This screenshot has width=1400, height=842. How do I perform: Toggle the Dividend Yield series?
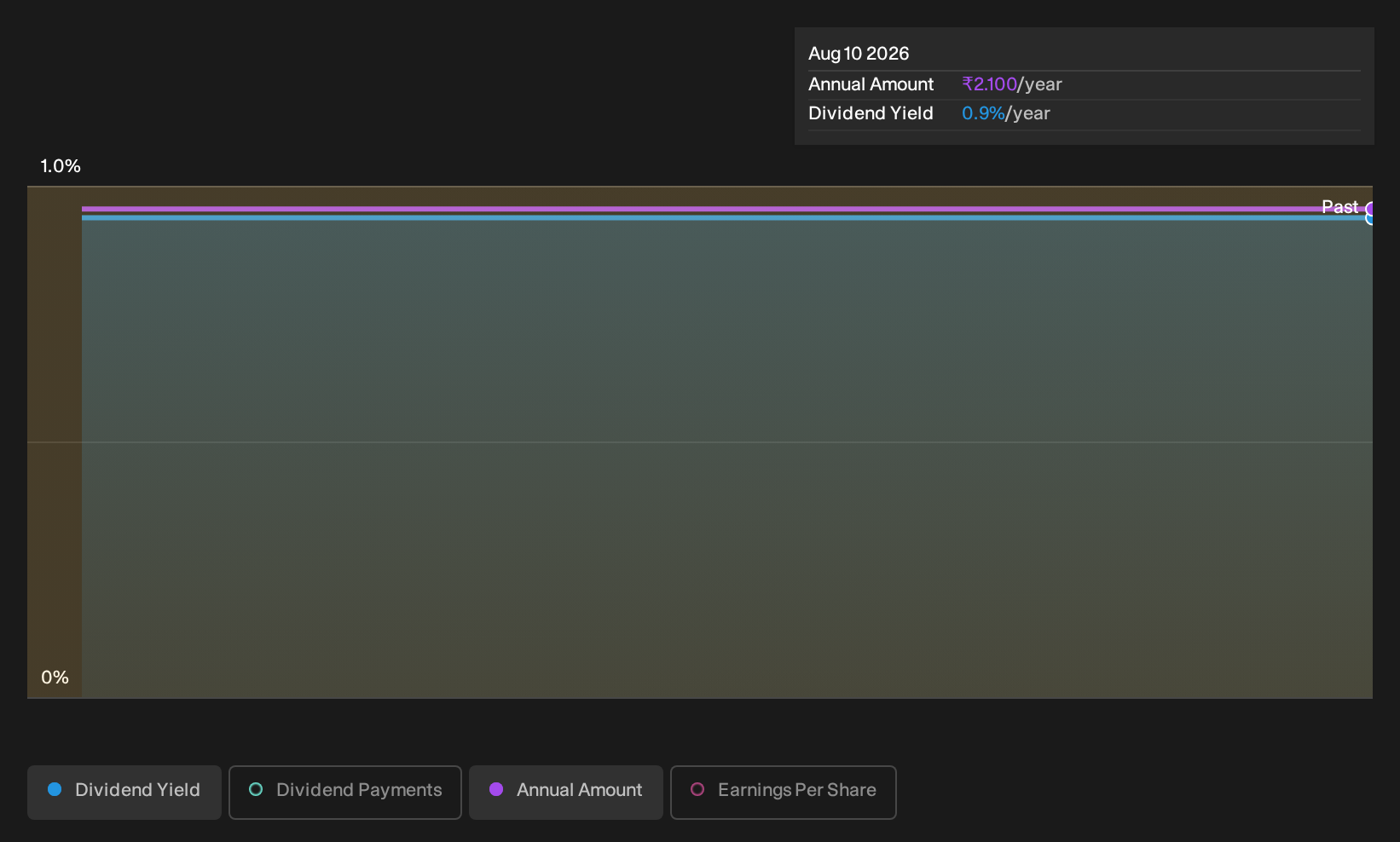click(x=124, y=793)
